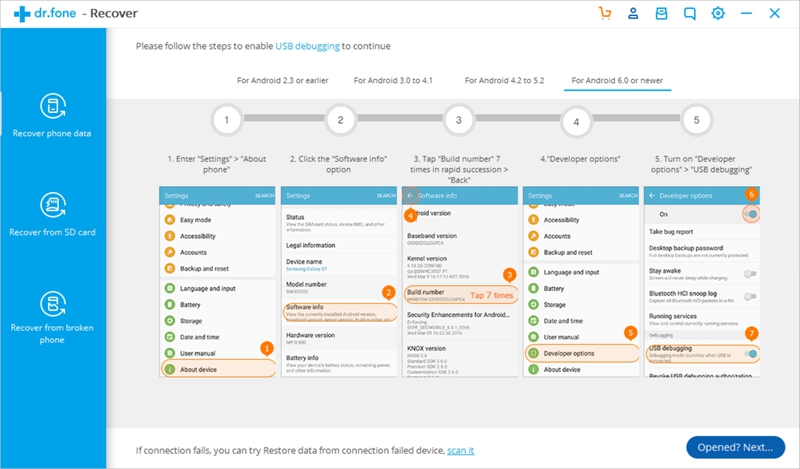800x469 pixels.
Task: Select For Android 6.0 or newer tab
Action: click(617, 81)
